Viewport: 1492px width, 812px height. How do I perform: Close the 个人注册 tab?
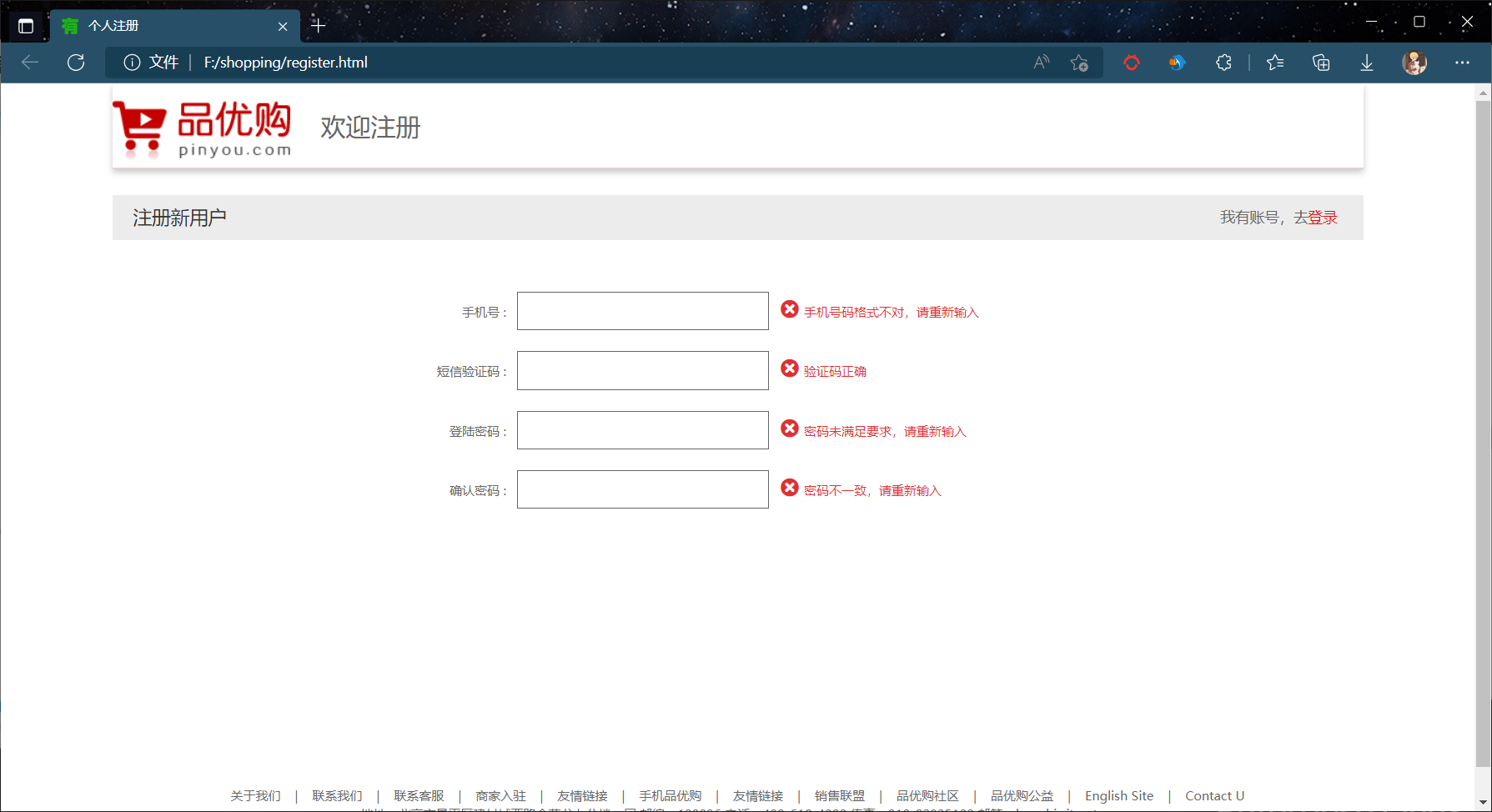[283, 27]
